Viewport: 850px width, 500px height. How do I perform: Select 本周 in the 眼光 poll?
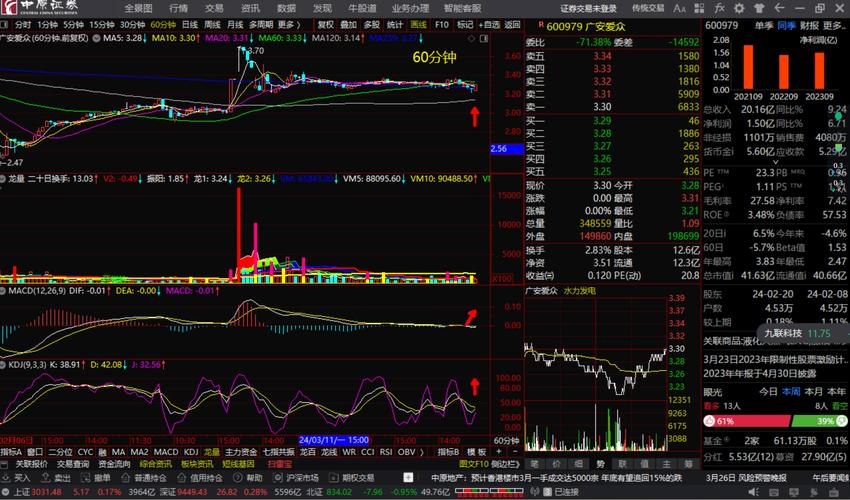791,392
